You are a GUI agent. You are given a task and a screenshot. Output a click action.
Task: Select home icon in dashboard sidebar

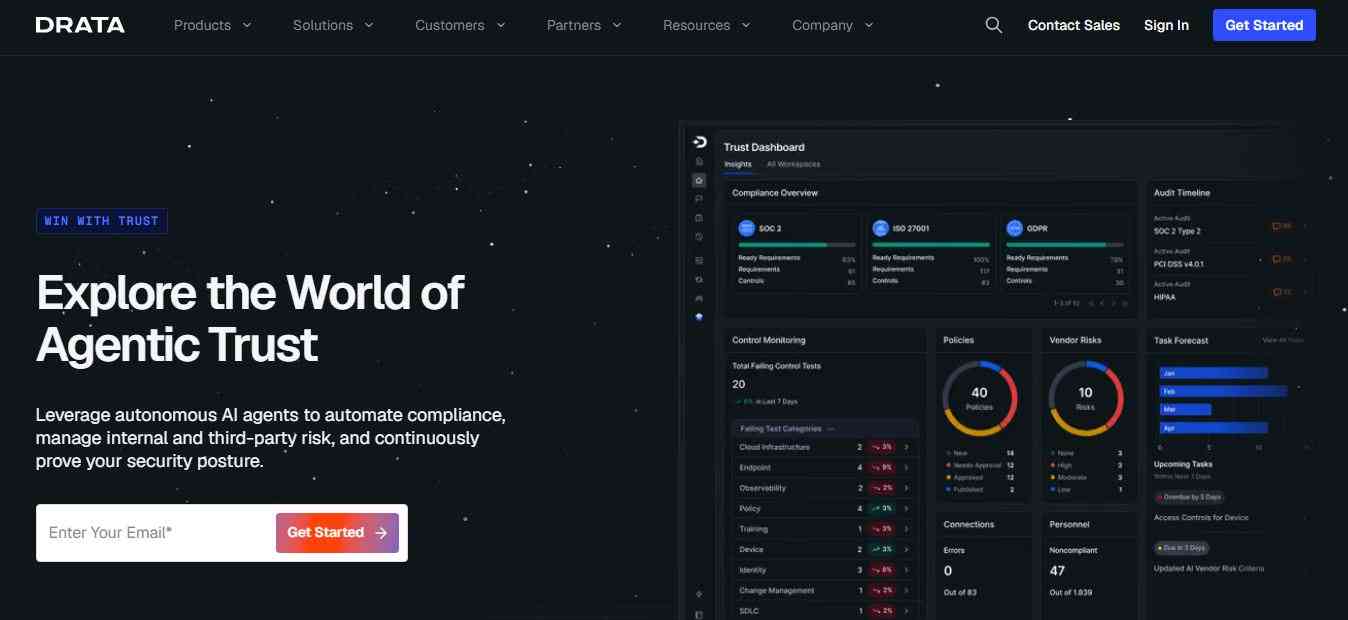(699, 180)
